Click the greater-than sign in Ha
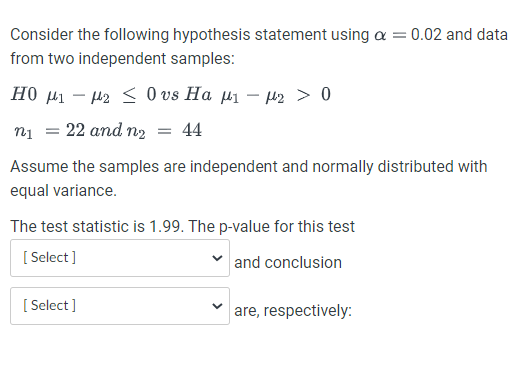This screenshot has width=515, height=381. pyautogui.click(x=303, y=95)
